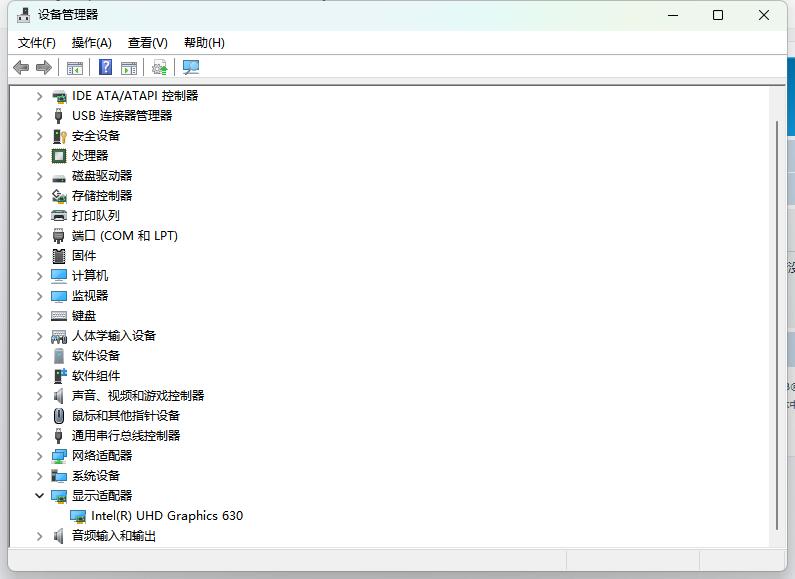
Task: Click the update device driver icon
Action: (x=159, y=67)
